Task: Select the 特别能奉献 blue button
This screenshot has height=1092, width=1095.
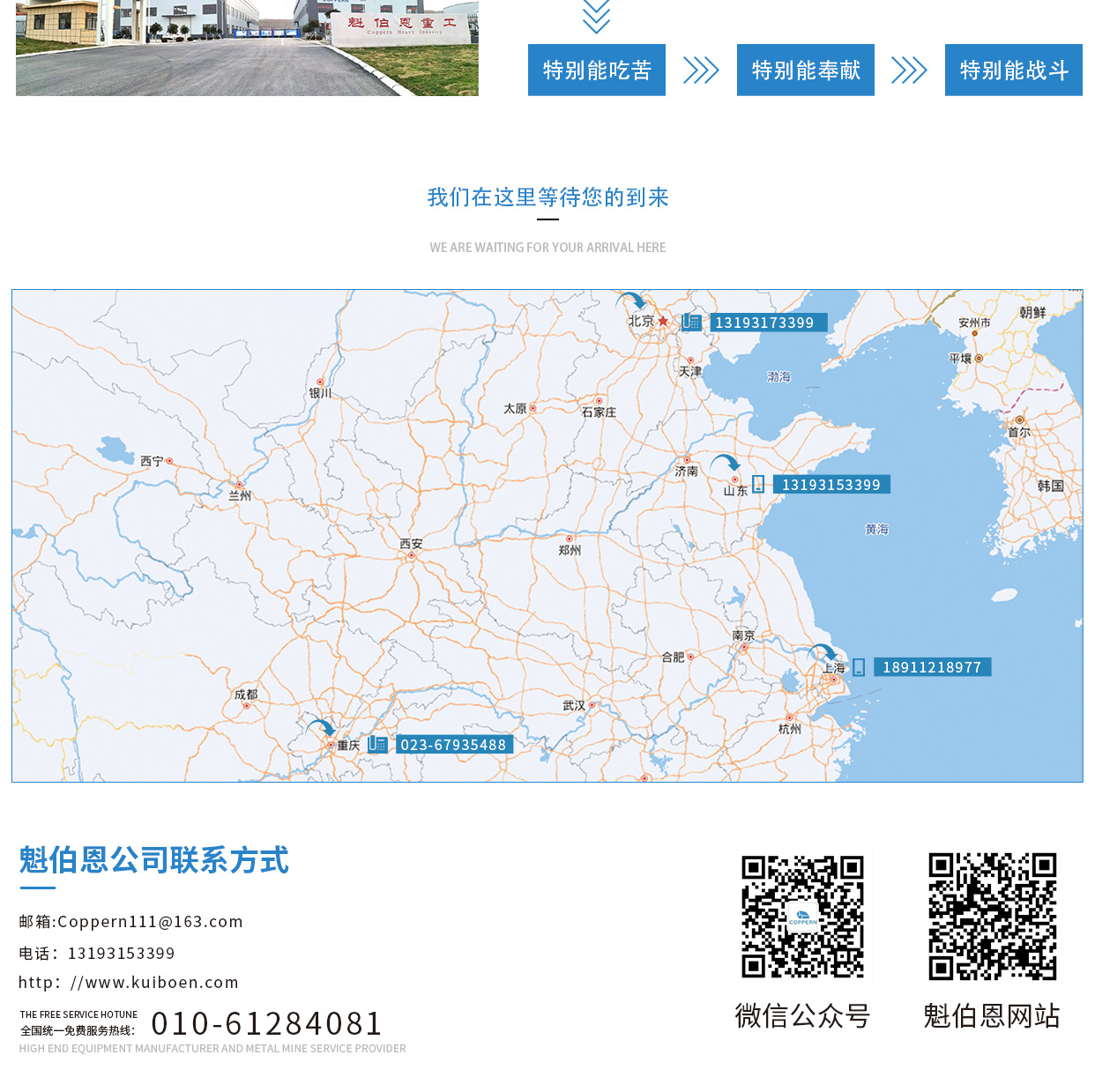Action: click(806, 71)
